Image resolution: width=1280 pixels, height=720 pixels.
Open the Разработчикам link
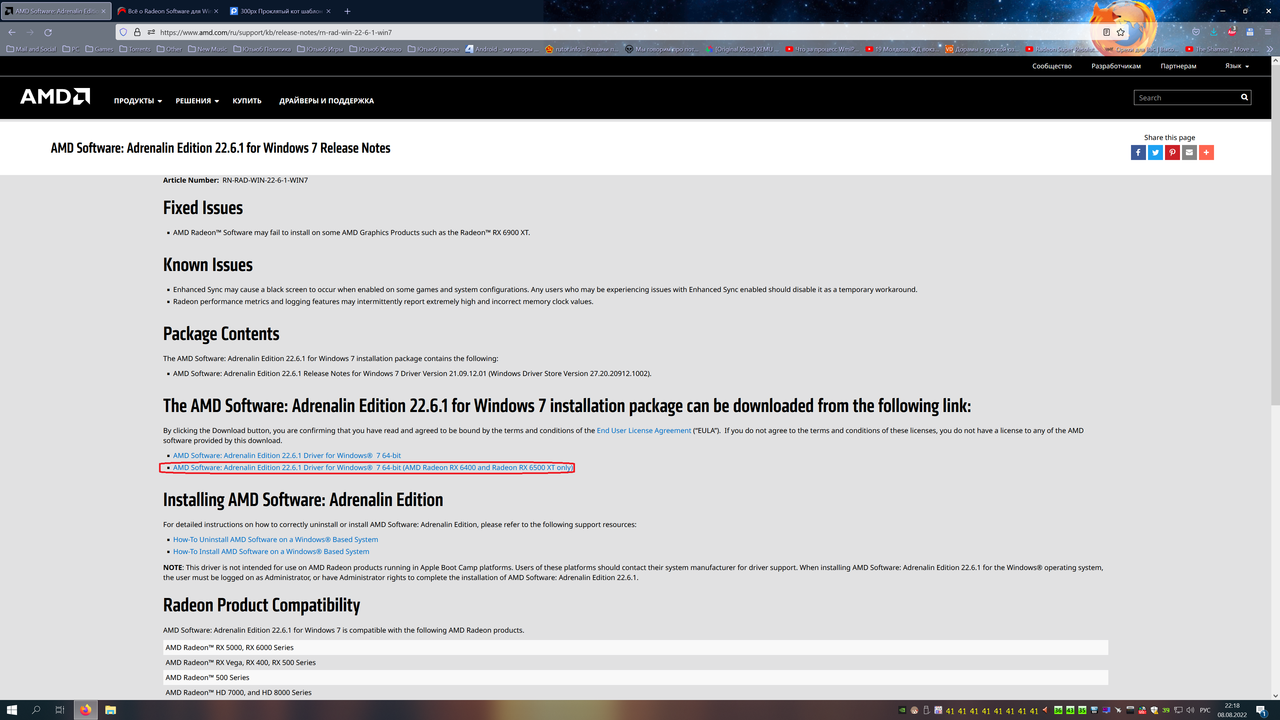[1116, 66]
